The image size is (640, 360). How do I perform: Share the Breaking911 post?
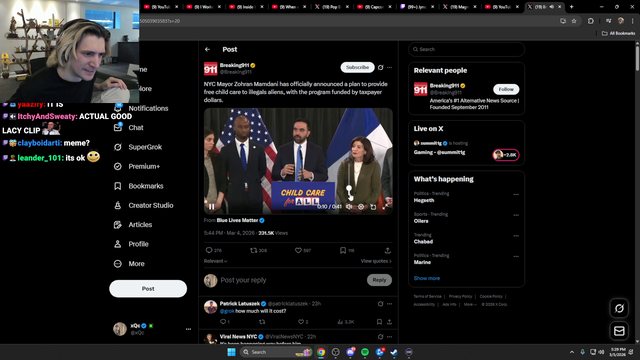pos(387,250)
